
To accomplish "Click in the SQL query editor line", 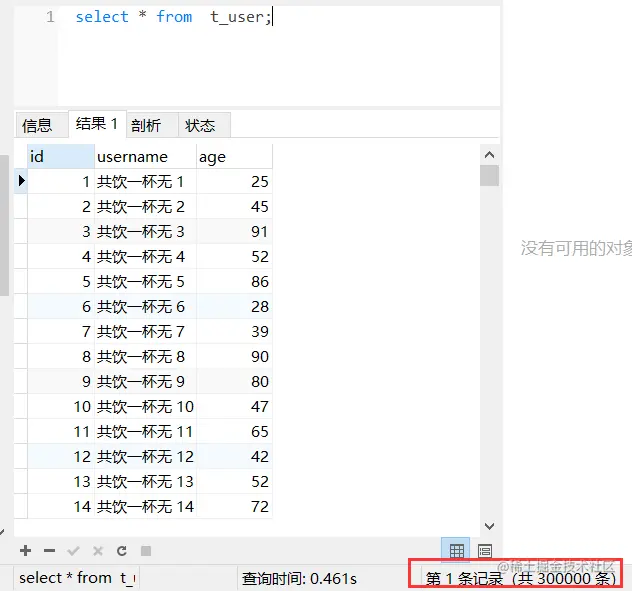I will (x=174, y=17).
